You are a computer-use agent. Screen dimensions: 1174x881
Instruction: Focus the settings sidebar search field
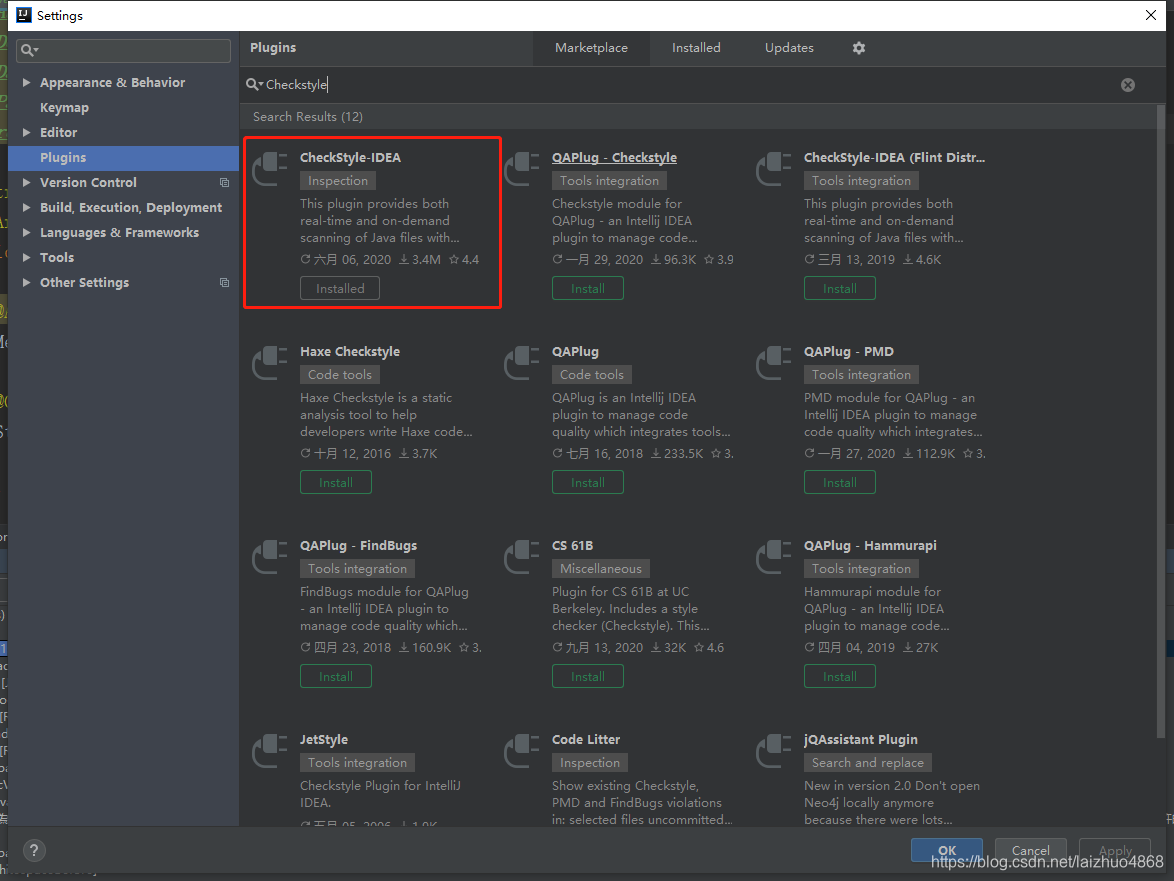coord(124,50)
